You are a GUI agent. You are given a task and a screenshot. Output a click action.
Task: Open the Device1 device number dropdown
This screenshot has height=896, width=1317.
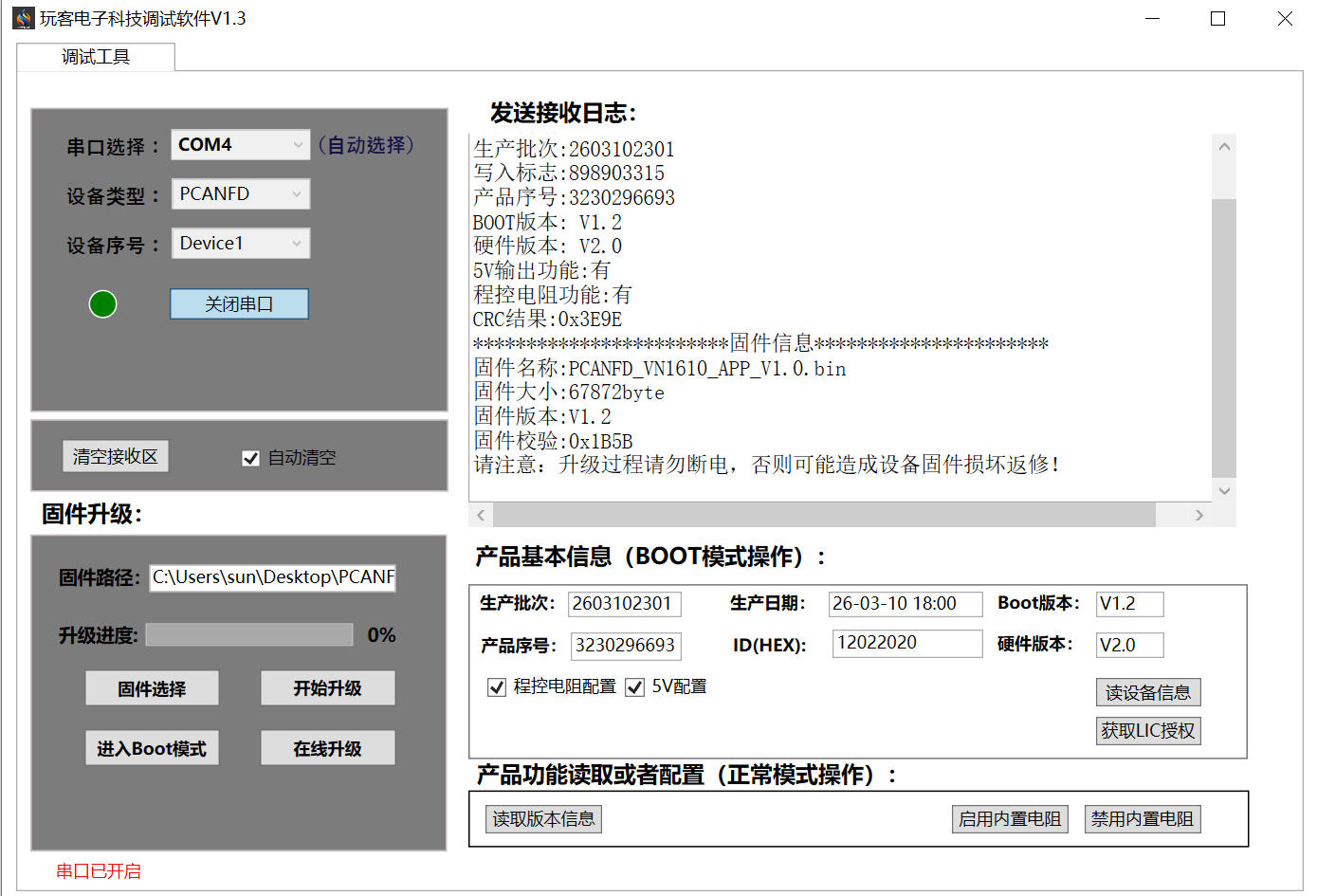298,244
